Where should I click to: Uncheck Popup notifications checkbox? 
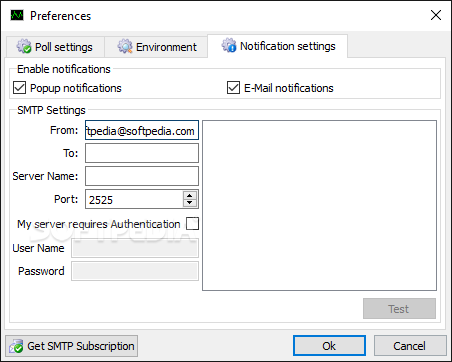tap(19, 88)
